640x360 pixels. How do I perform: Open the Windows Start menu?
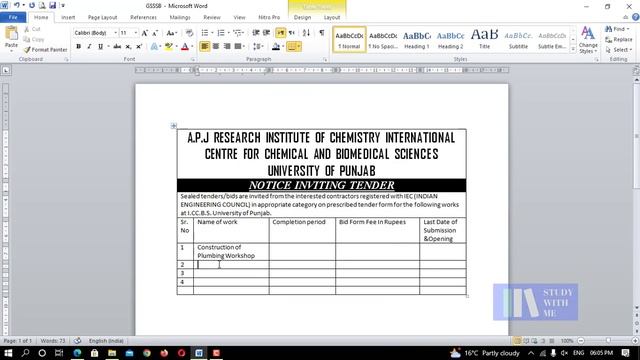[x=8, y=353]
